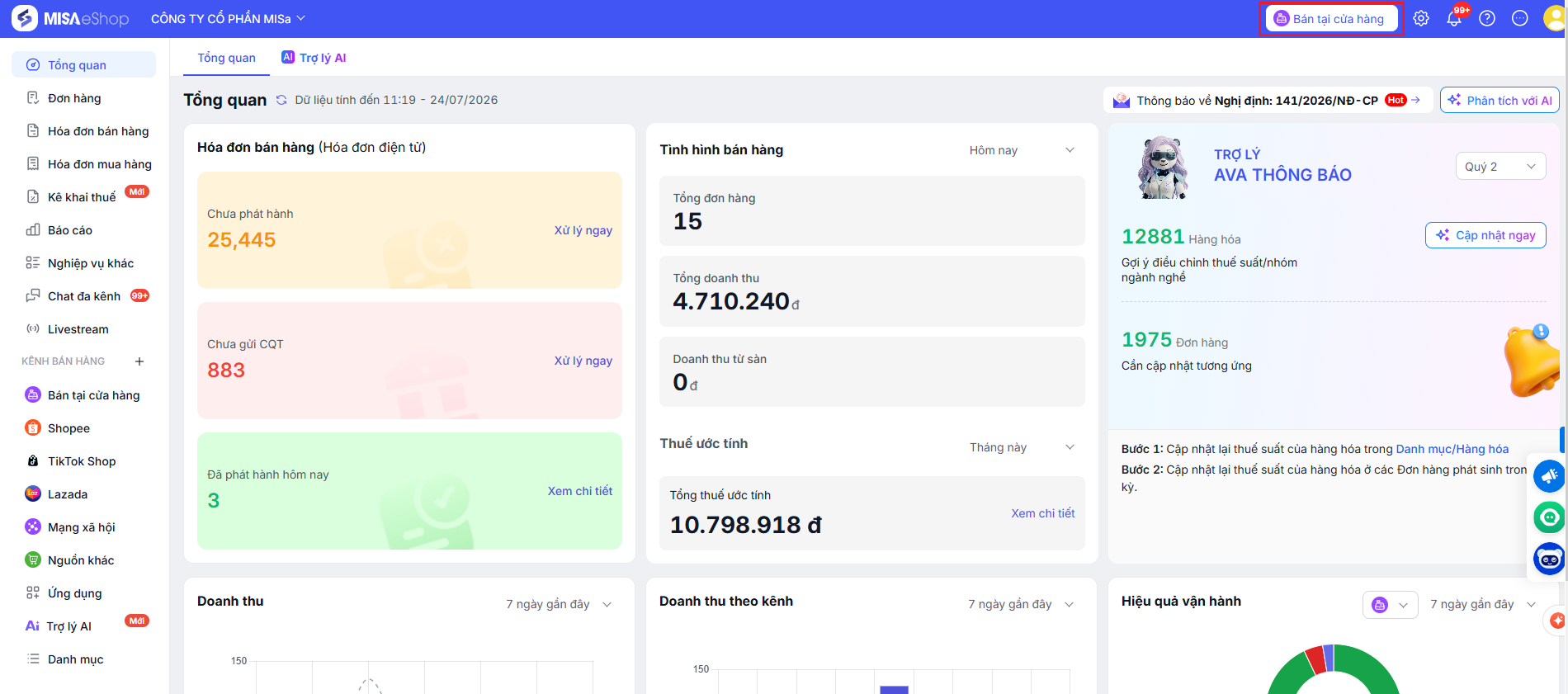Open Hóa đơn mua hàng menu item
This screenshot has height=694, width=1568.
[83, 164]
